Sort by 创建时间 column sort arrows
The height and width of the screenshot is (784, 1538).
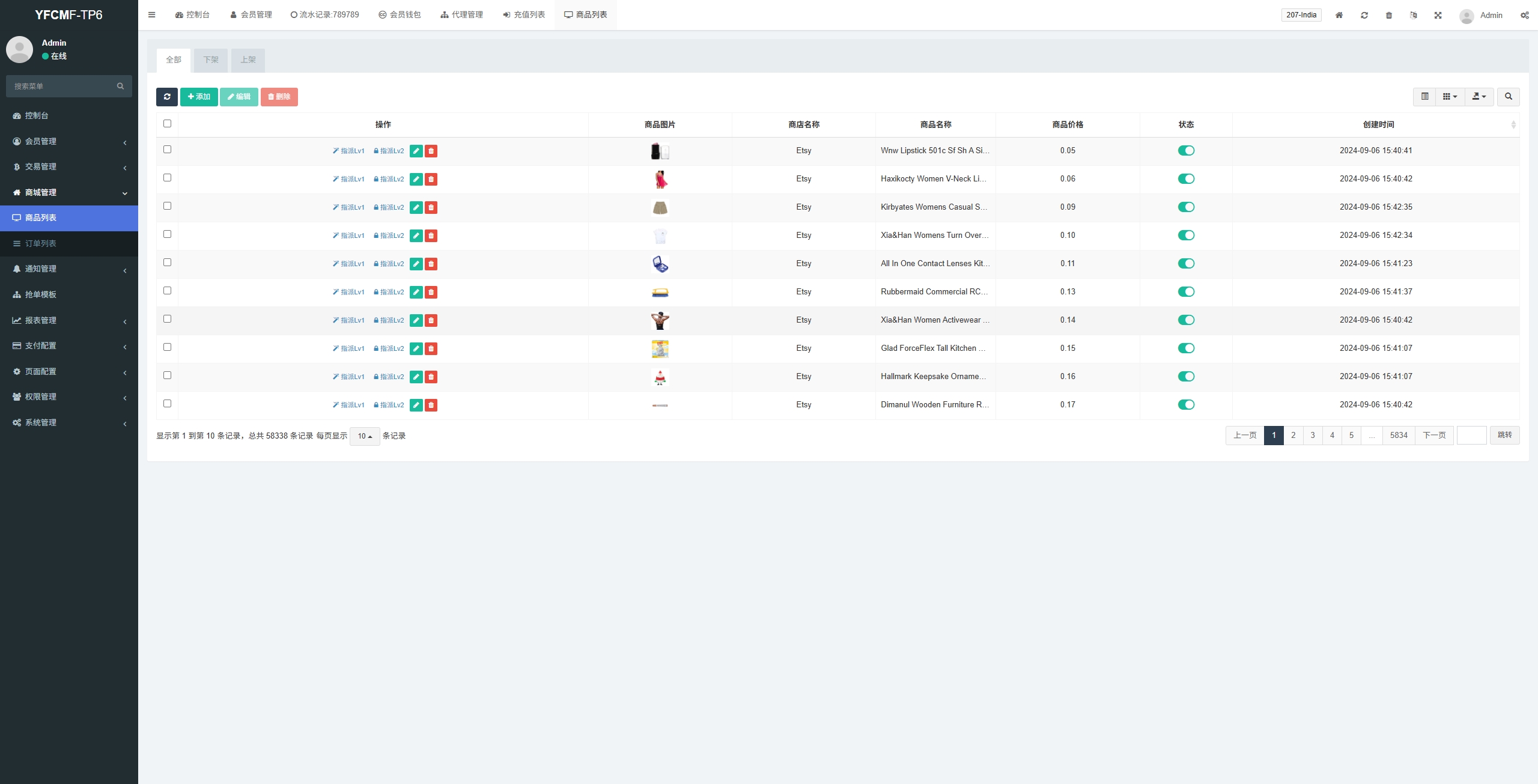(1513, 124)
